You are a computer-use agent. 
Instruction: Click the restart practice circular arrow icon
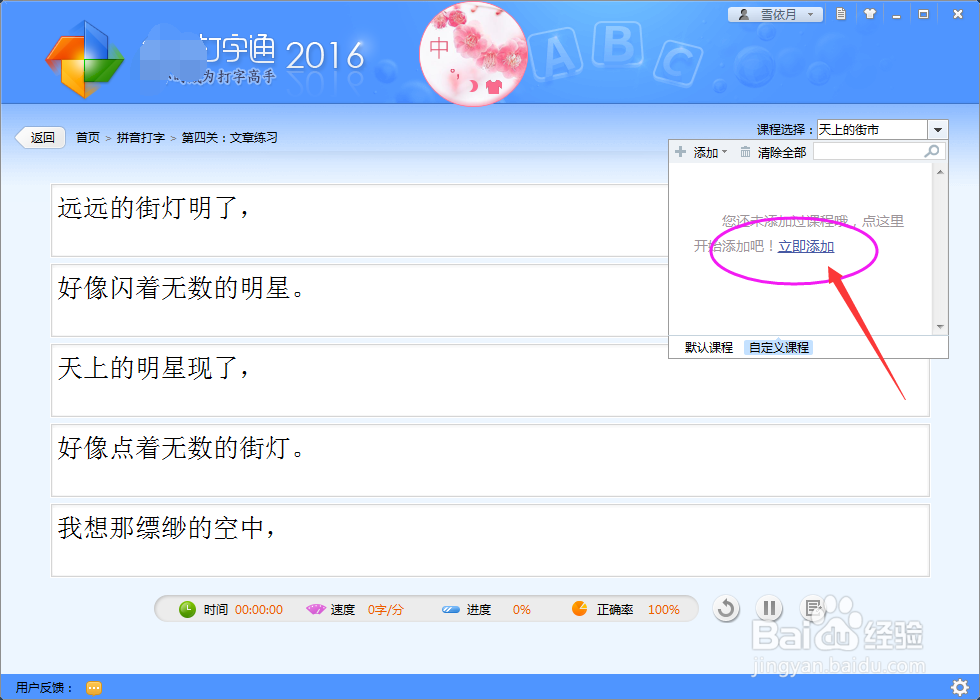pyautogui.click(x=727, y=608)
